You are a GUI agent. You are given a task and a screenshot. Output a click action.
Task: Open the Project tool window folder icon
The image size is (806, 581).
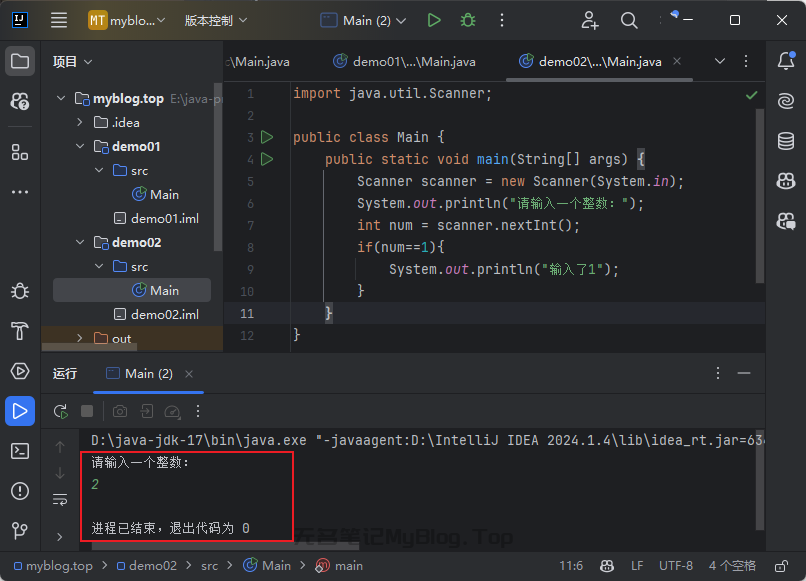coord(20,61)
